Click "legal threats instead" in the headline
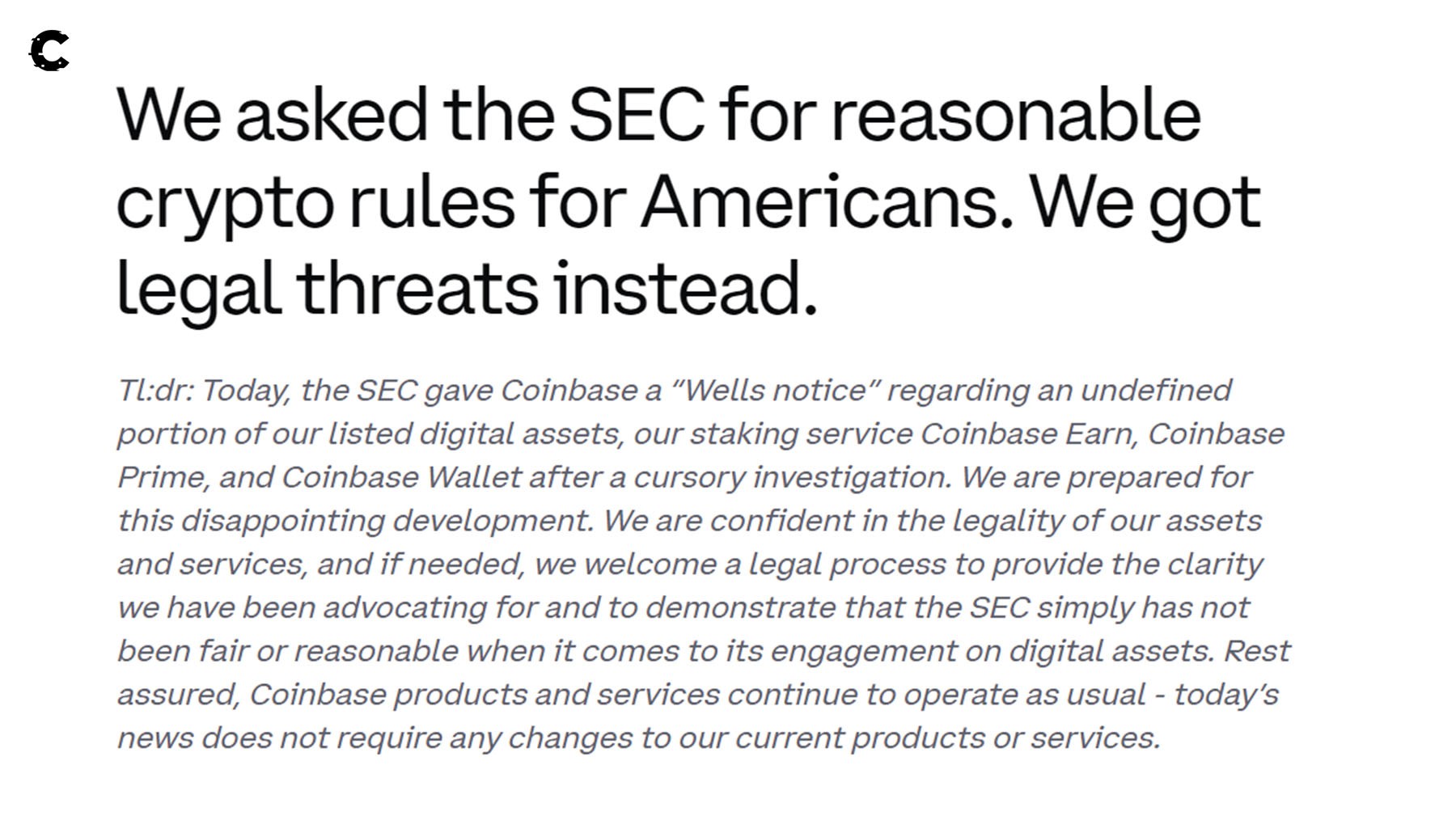Viewport: 1456px width, 829px height. click(x=467, y=288)
